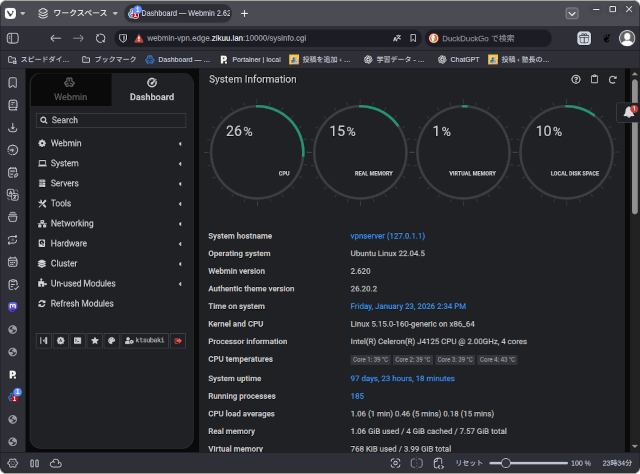Toggle the theme palette button
Image resolution: width=640 pixels, height=474 pixels.
pyautogui.click(x=112, y=341)
